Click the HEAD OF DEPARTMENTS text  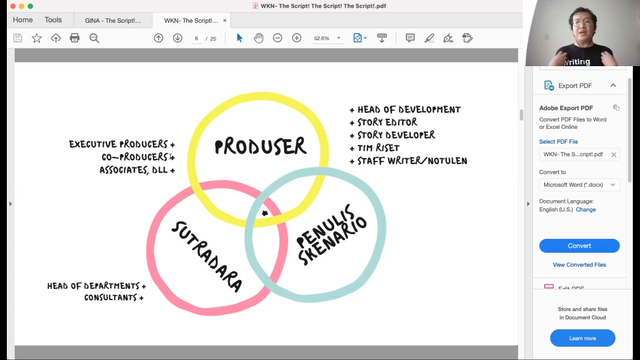click(93, 286)
